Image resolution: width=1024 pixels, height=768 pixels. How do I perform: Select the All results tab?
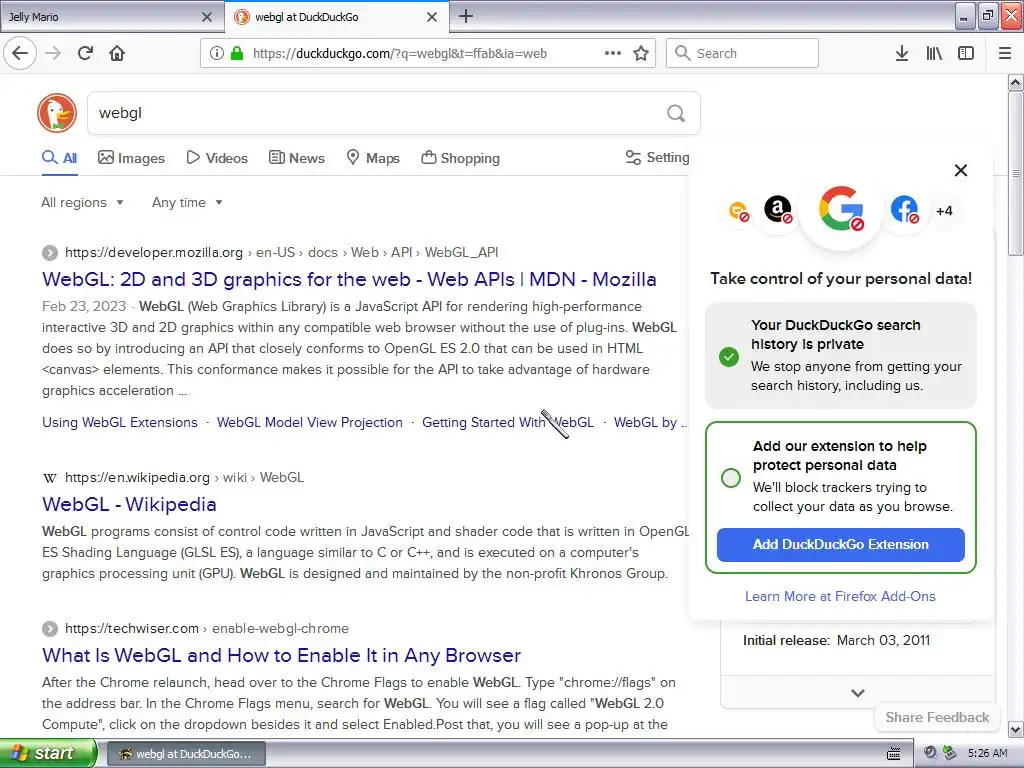click(59, 158)
